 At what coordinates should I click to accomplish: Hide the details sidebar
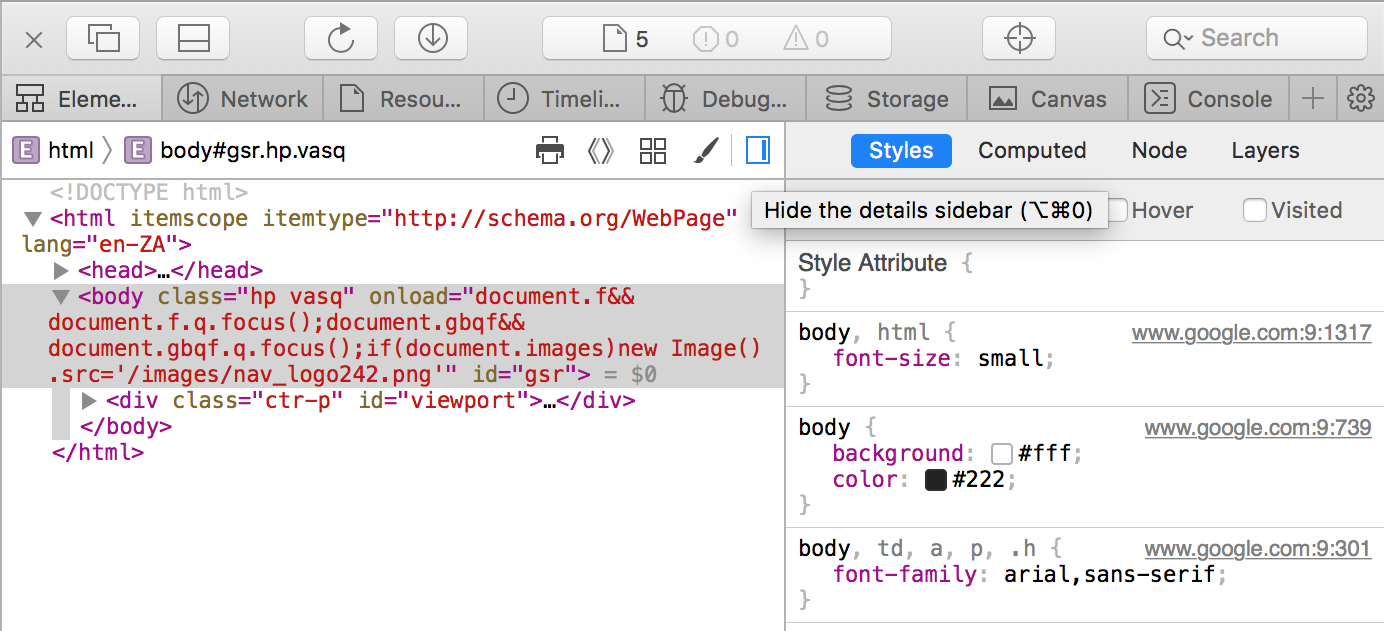(758, 151)
